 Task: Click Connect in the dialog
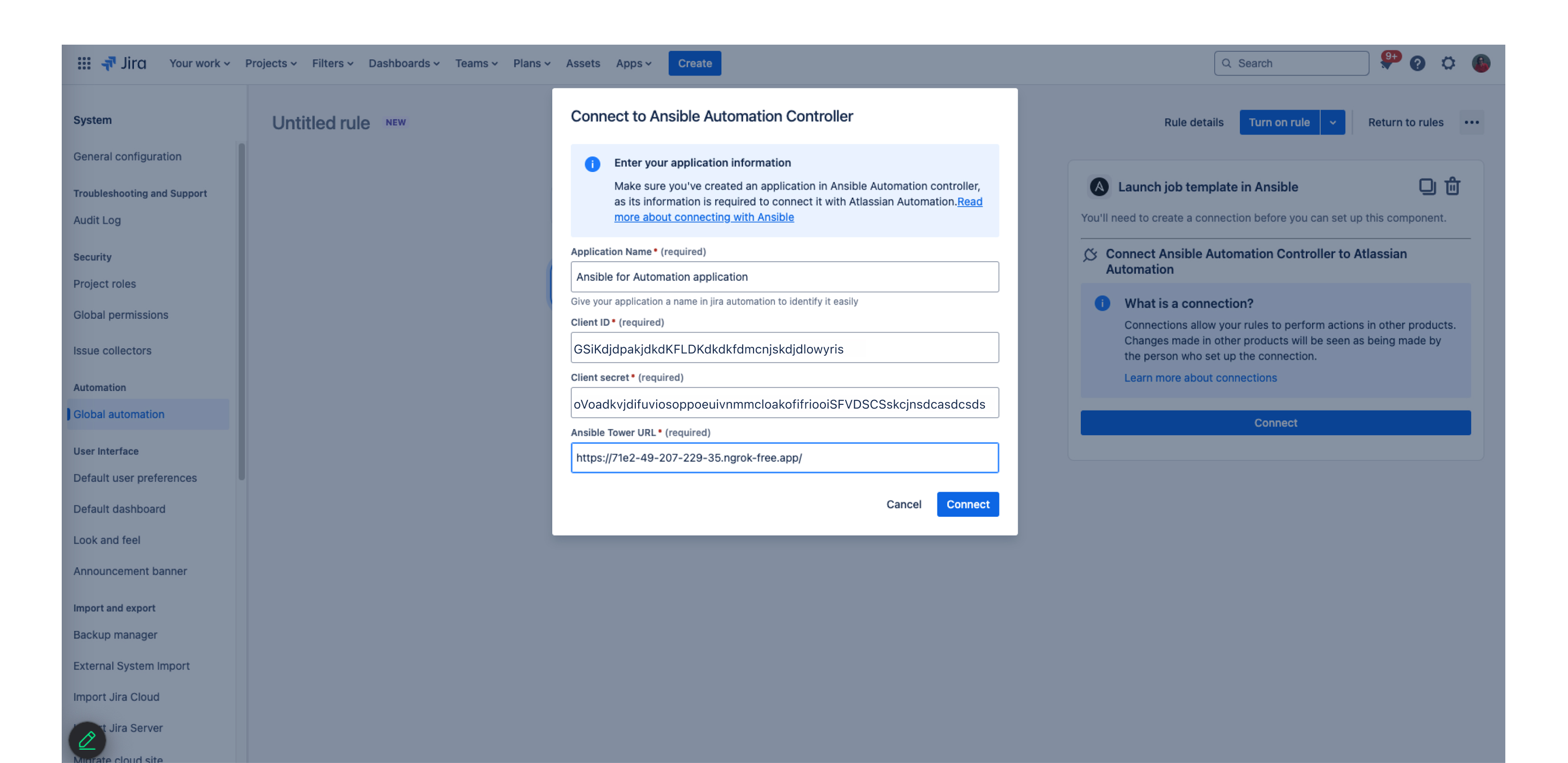click(968, 504)
